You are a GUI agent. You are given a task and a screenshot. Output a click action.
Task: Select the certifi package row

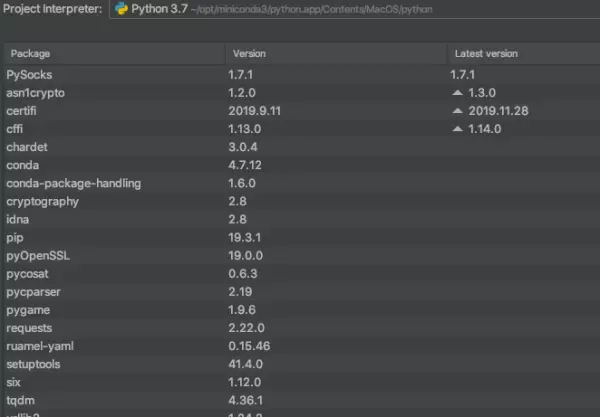tap(302, 111)
